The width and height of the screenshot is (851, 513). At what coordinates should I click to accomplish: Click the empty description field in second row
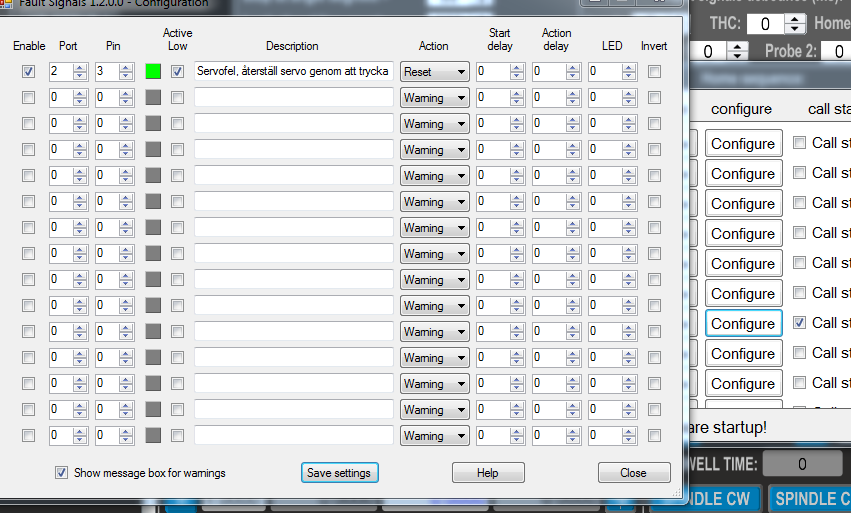click(293, 98)
